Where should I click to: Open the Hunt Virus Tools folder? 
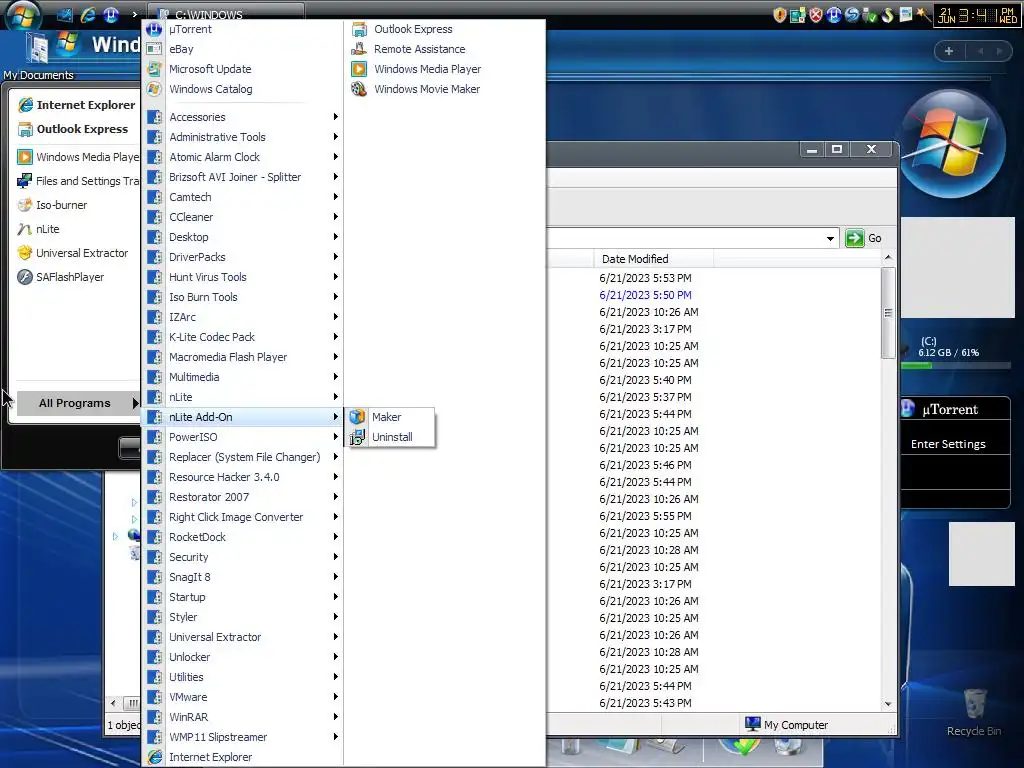(242, 277)
